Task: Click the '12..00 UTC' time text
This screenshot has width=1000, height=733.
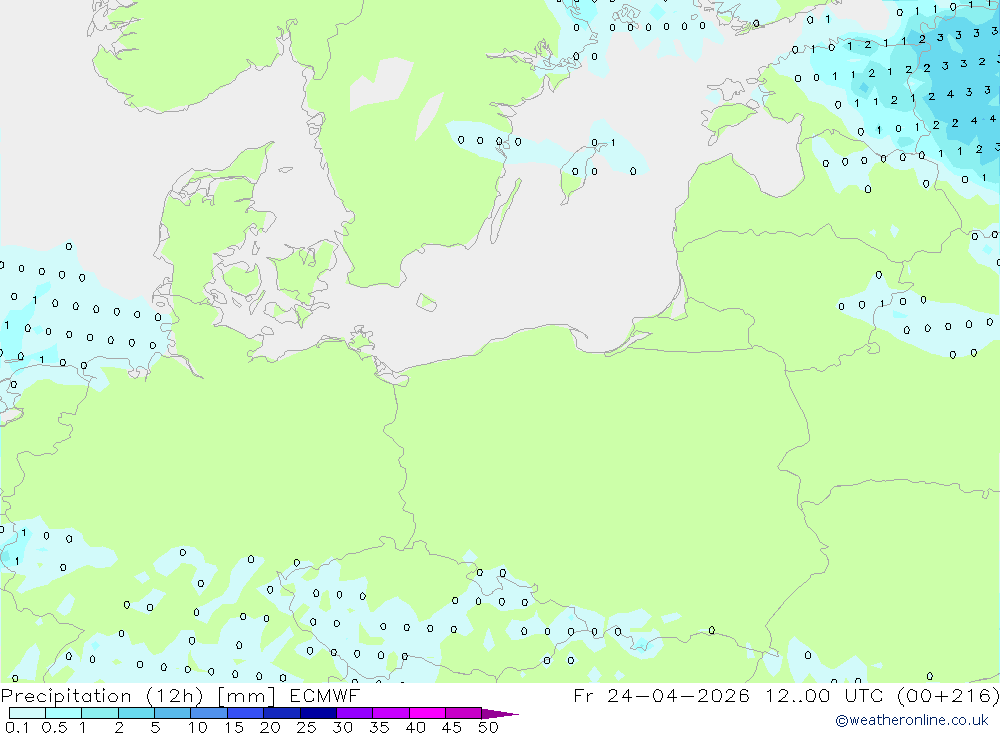Action: pos(825,695)
